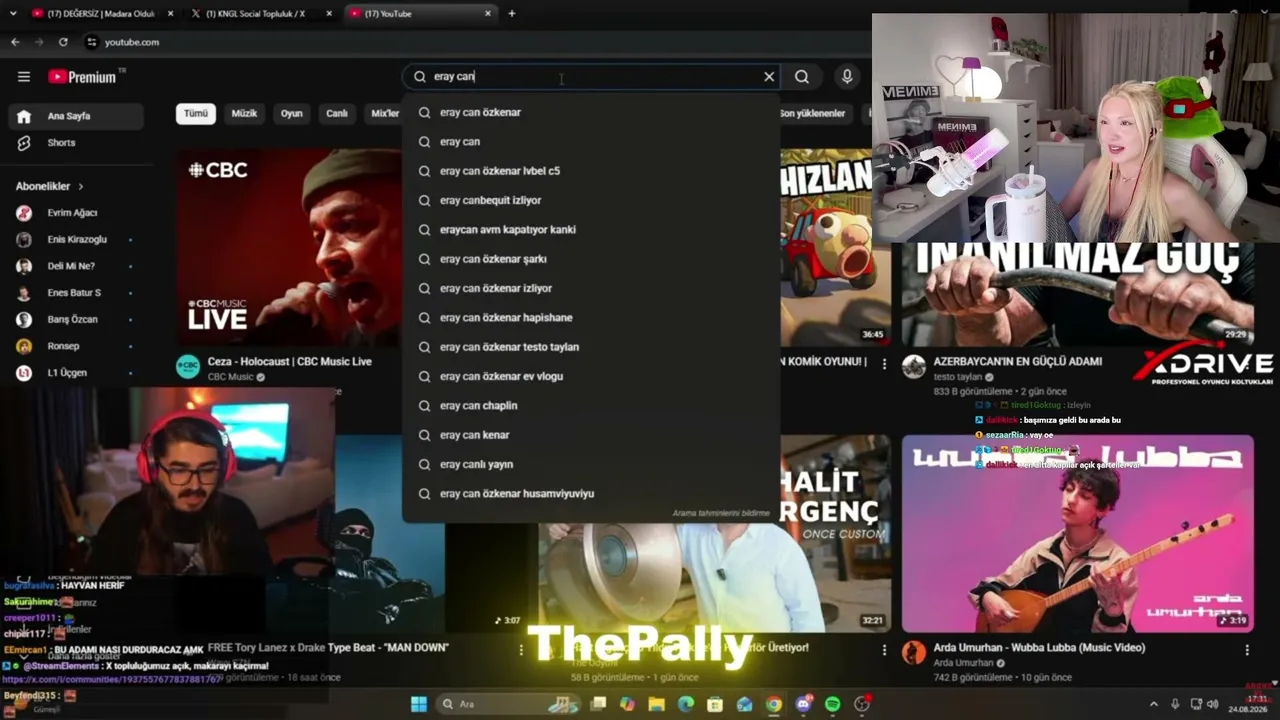The image size is (1280, 720).
Task: Clear the search box with the X icon
Action: [x=769, y=76]
